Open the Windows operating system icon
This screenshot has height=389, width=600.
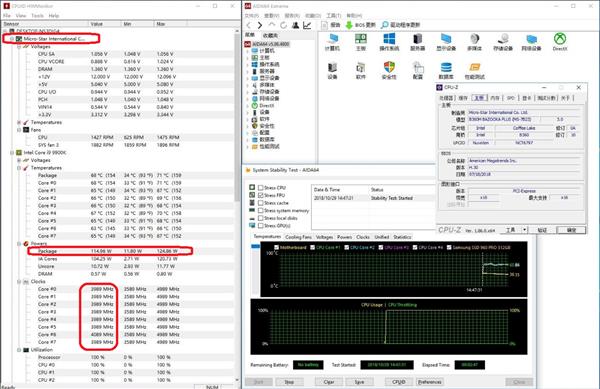tap(389, 39)
